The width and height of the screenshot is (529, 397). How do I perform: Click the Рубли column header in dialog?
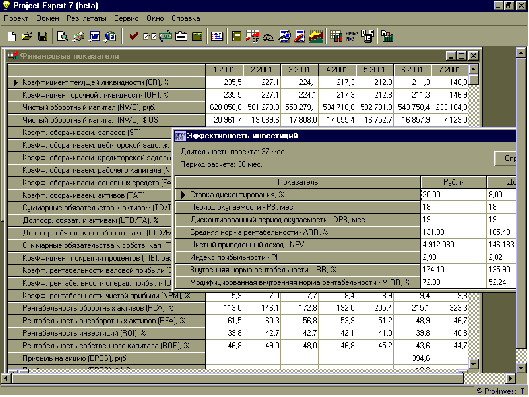click(x=453, y=182)
